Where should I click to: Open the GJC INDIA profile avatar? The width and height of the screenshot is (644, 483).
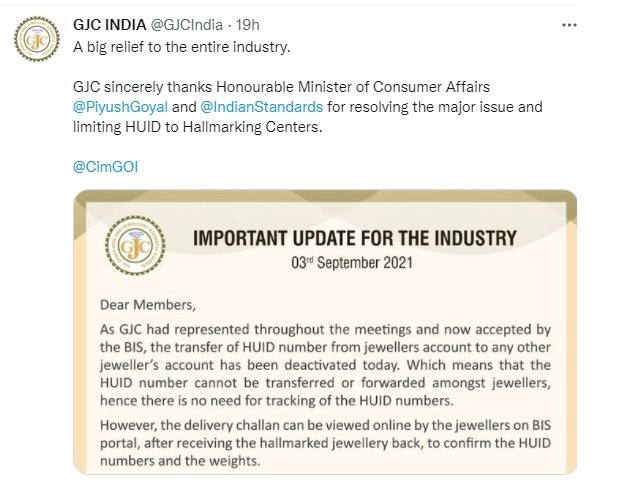[x=37, y=39]
